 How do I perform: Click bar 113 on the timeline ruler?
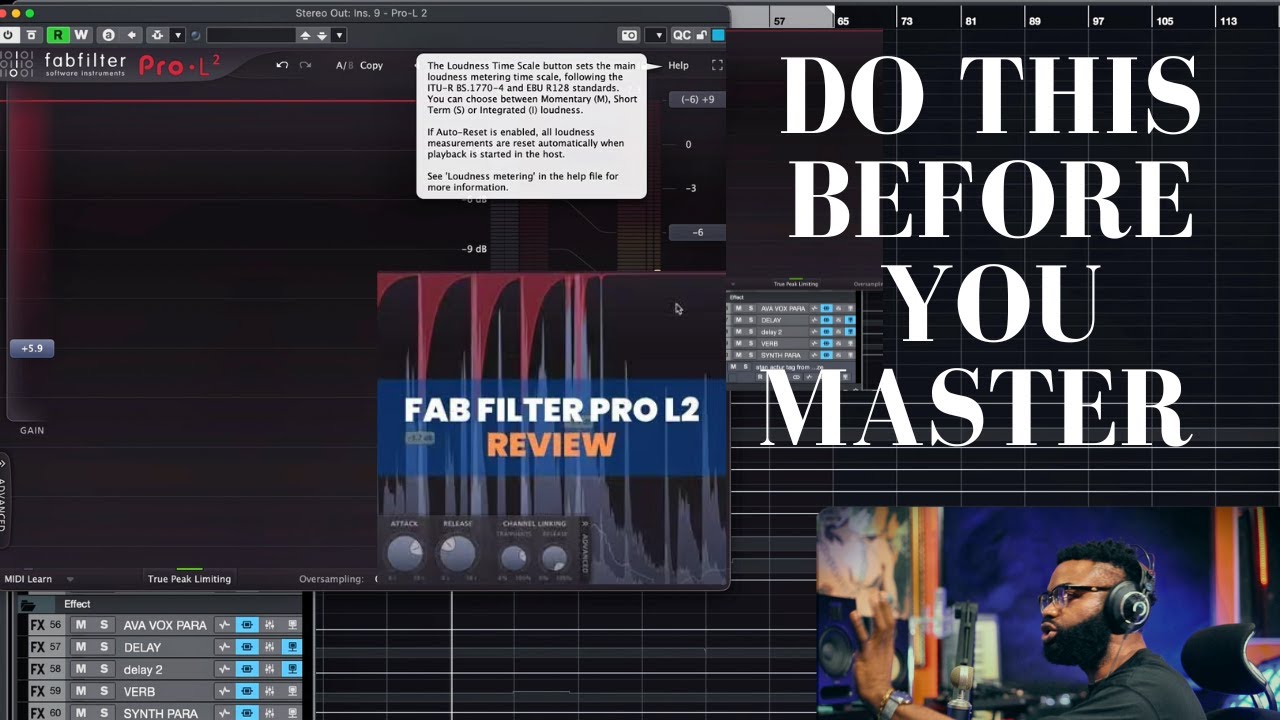coord(1227,21)
